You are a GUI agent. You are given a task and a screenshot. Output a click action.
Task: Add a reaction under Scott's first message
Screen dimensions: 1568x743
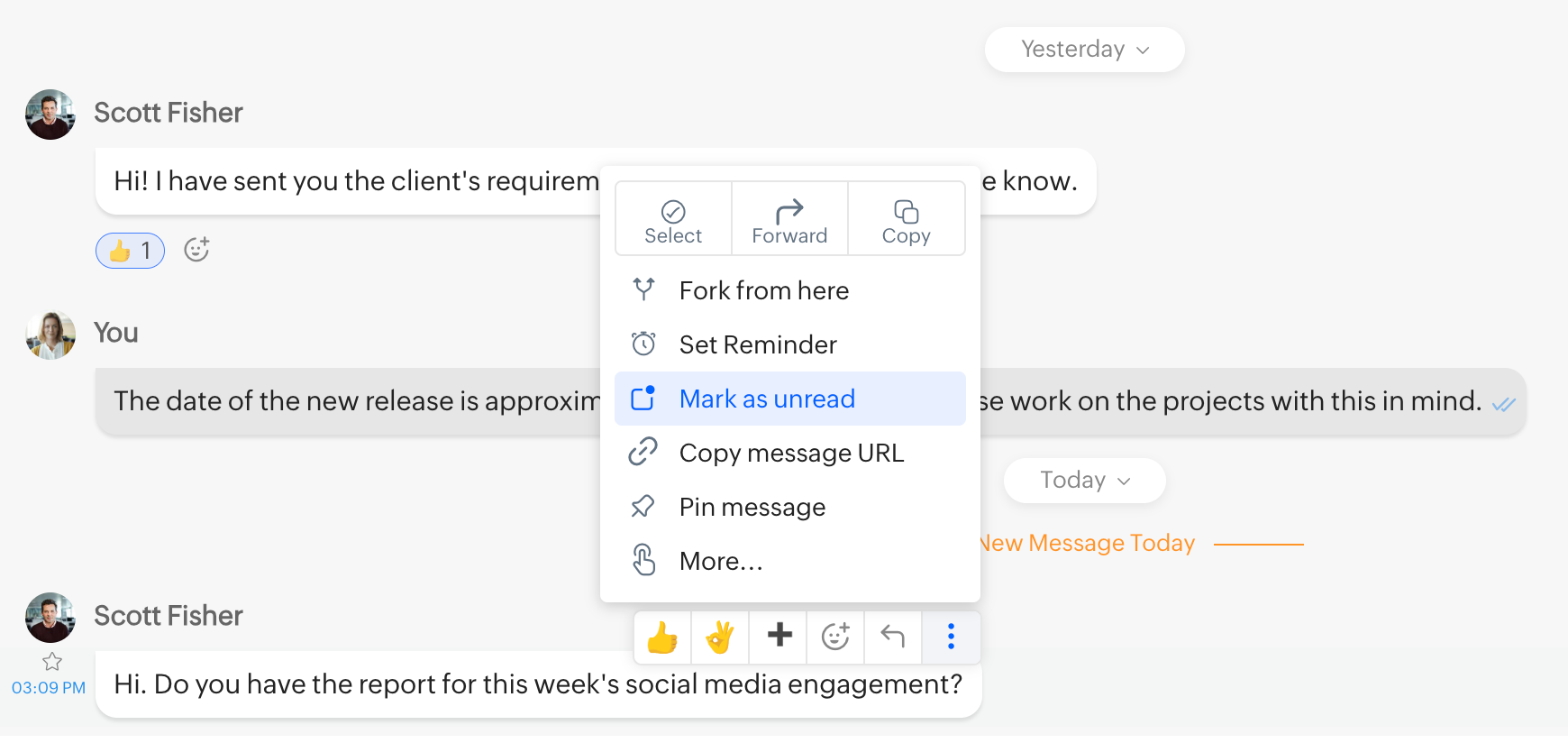tap(196, 250)
